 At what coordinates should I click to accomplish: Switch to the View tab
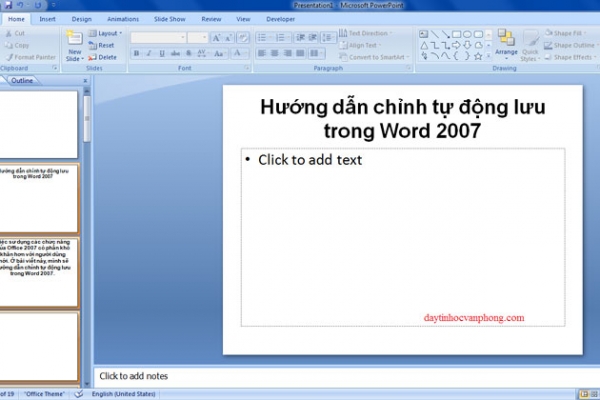[x=243, y=19]
